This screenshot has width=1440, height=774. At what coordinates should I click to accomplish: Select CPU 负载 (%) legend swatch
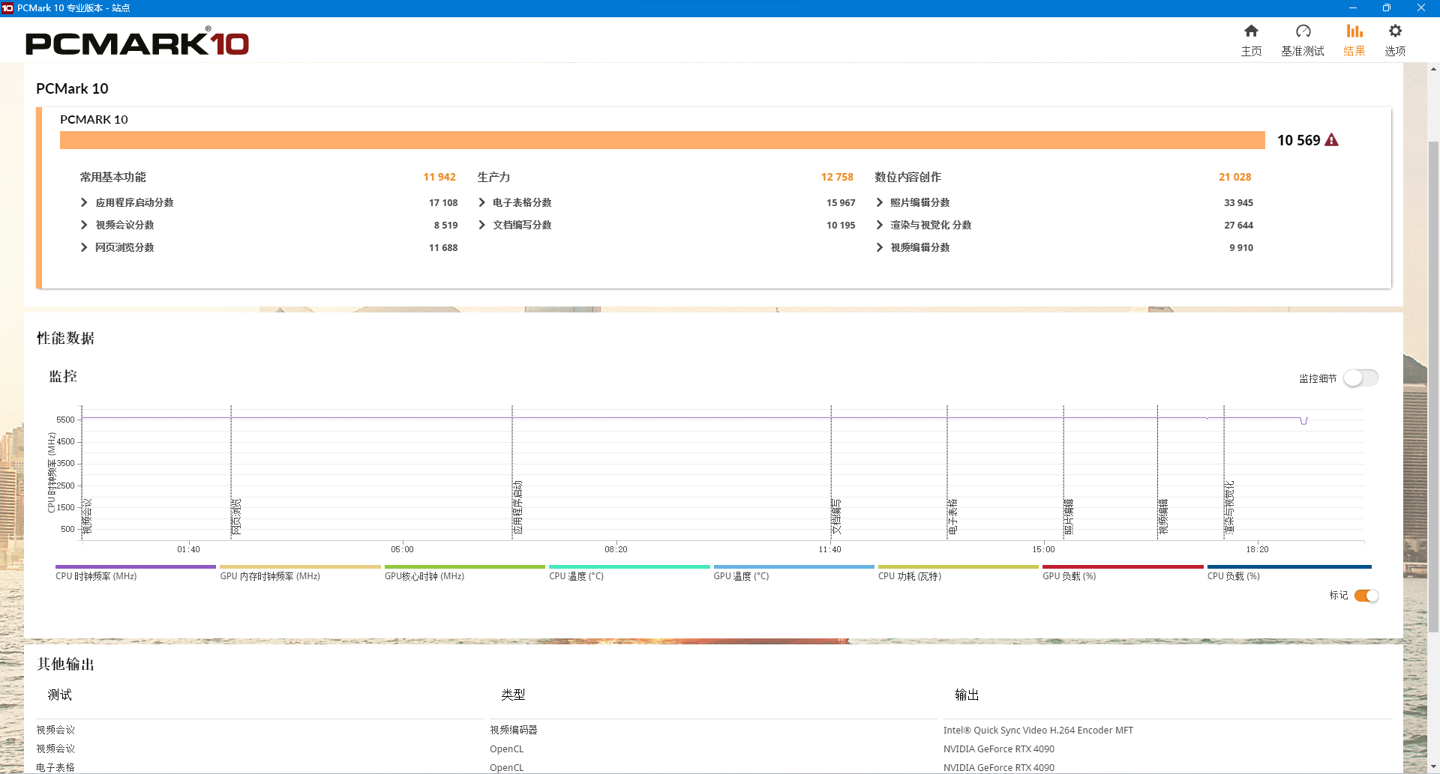[x=1289, y=567]
